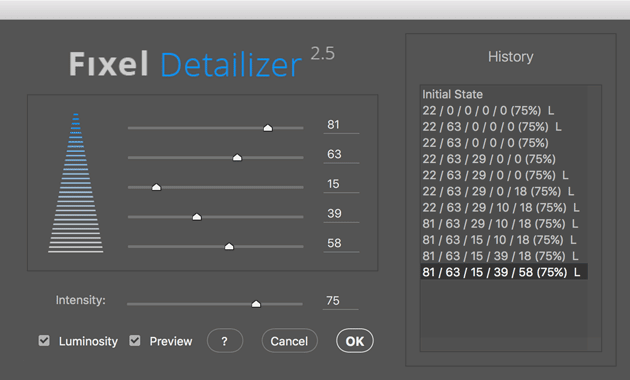
Task: Click the Cancel button
Action: pyautogui.click(x=289, y=341)
